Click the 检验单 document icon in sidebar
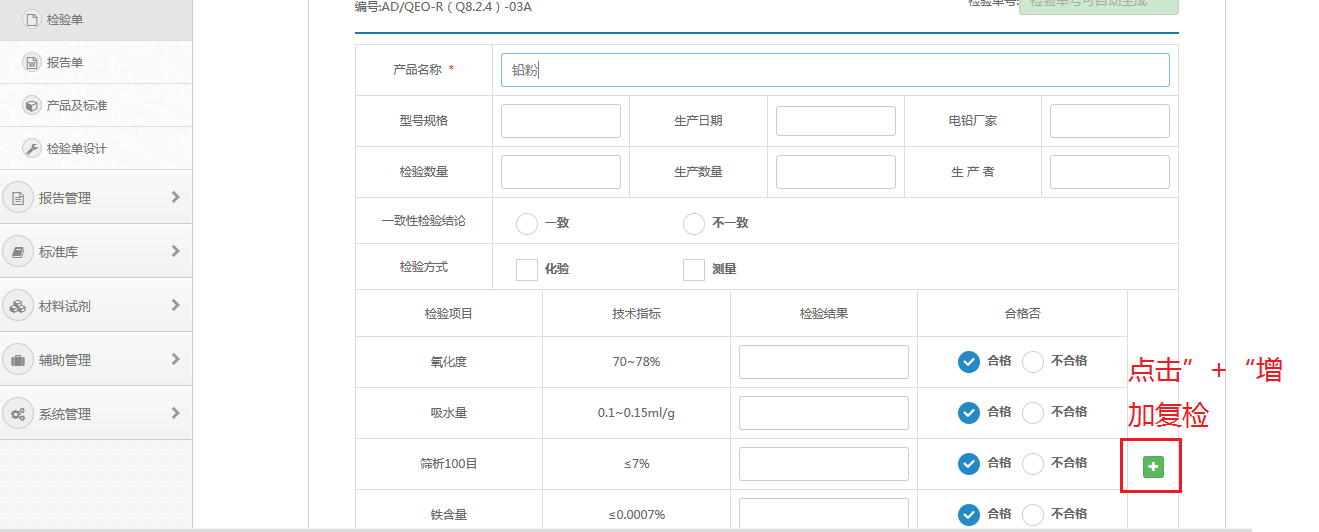Viewport: 1319px width, 532px height. coord(31,20)
